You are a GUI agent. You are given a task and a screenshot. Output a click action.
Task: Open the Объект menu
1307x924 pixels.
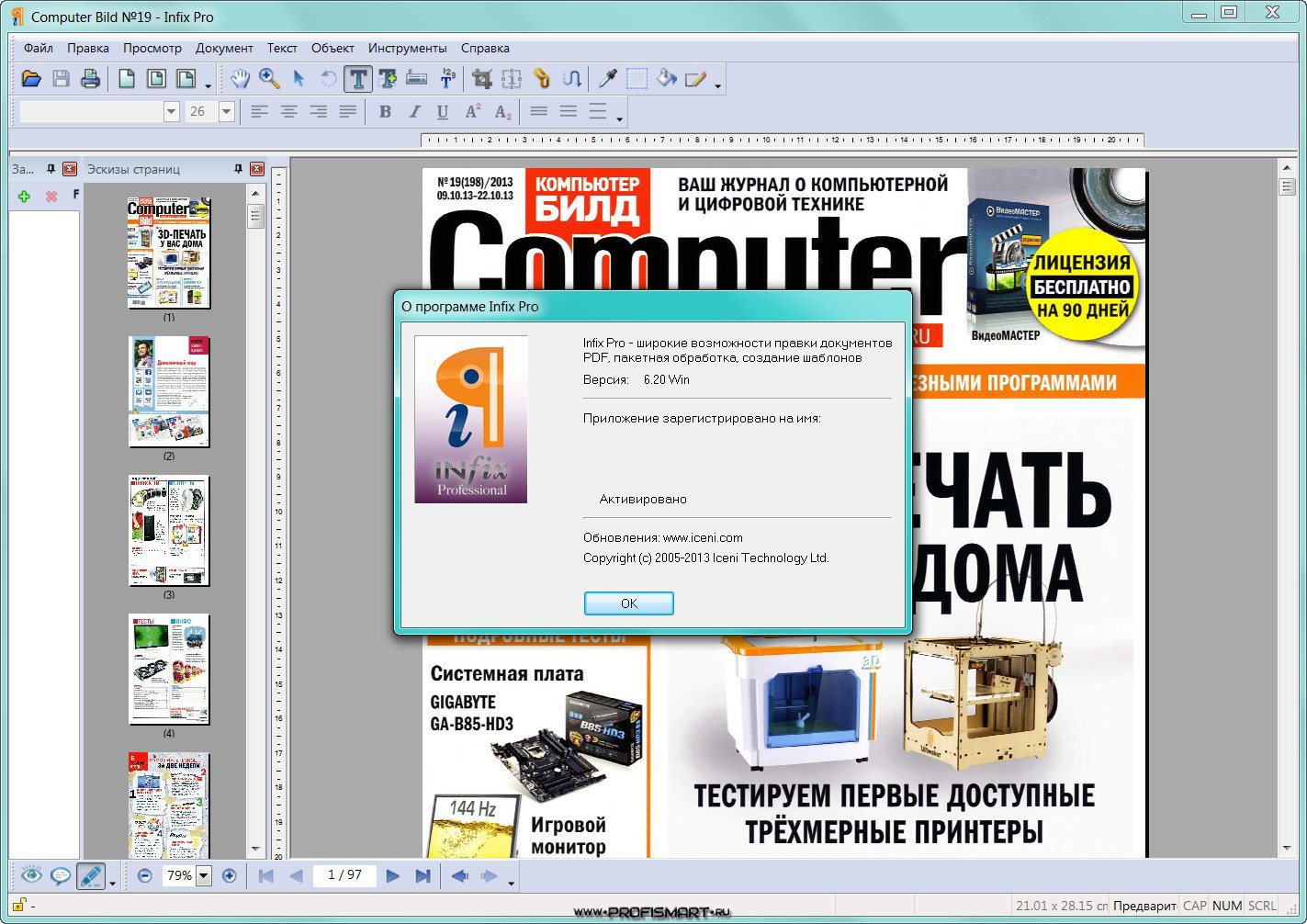pyautogui.click(x=332, y=48)
